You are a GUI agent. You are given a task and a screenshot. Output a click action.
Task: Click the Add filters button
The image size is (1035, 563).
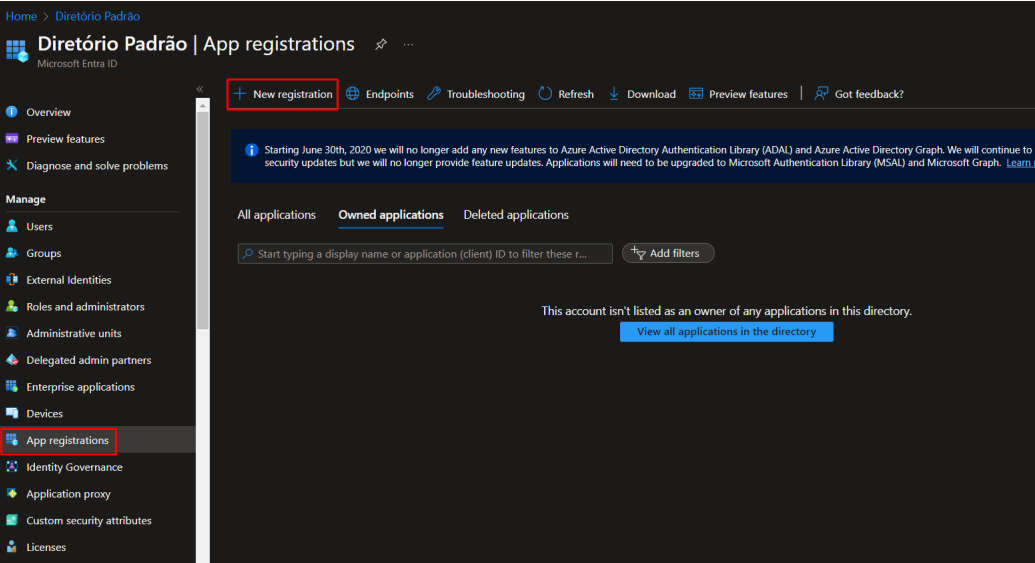[x=668, y=253]
